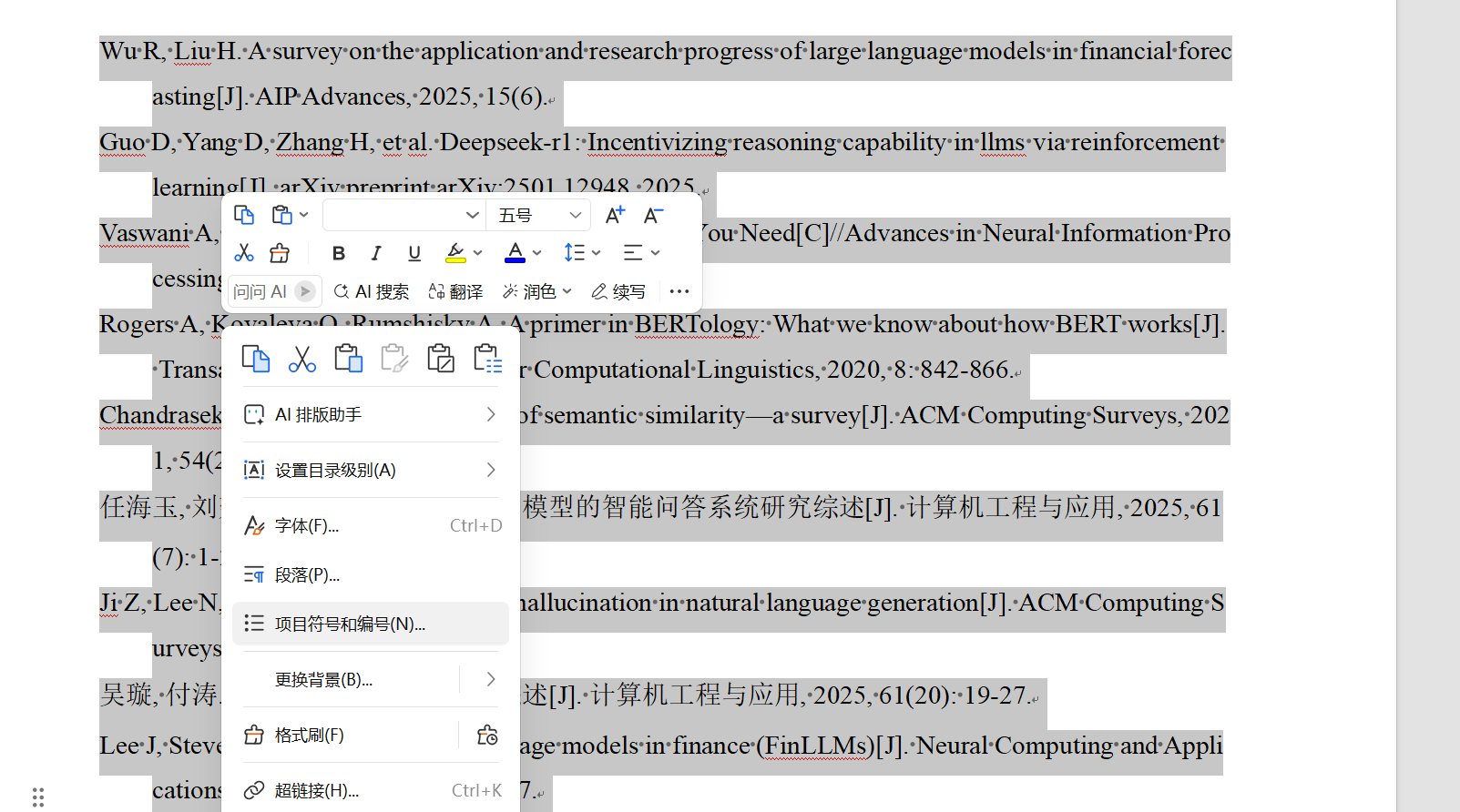
Task: Click 'BERTology' in Rogers reference
Action: 697,324
